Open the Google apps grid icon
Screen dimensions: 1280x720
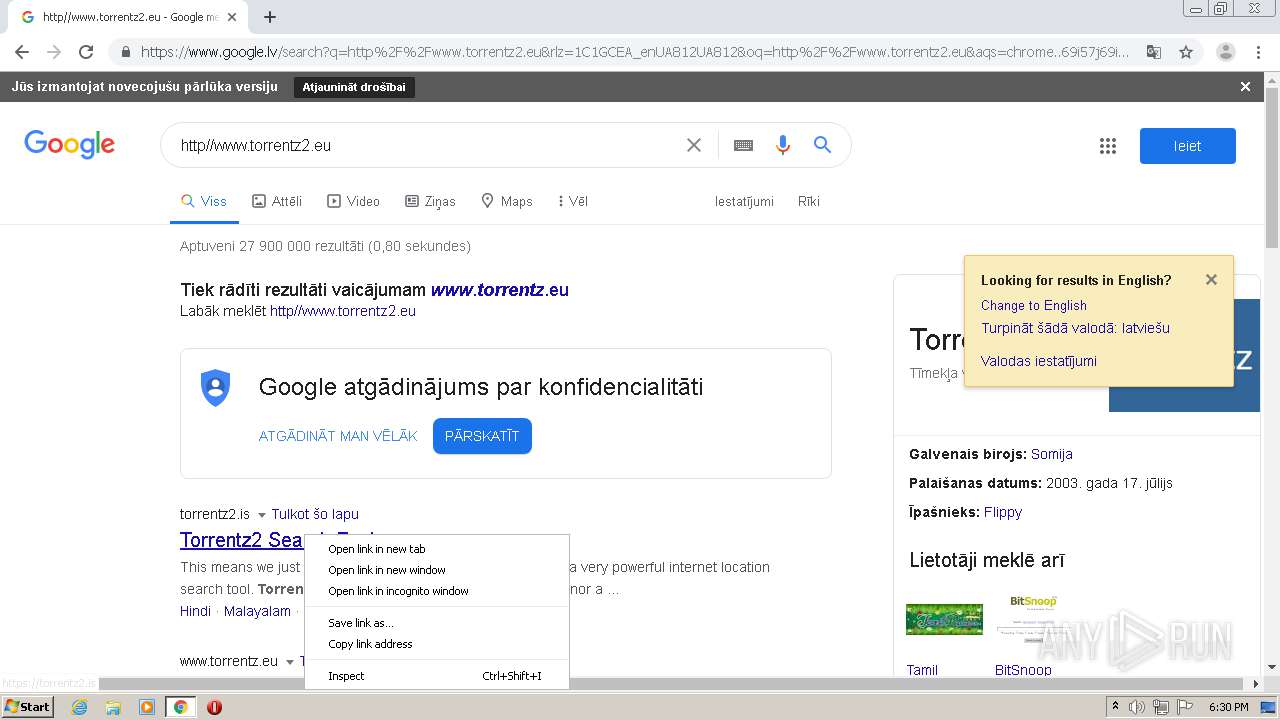point(1108,146)
